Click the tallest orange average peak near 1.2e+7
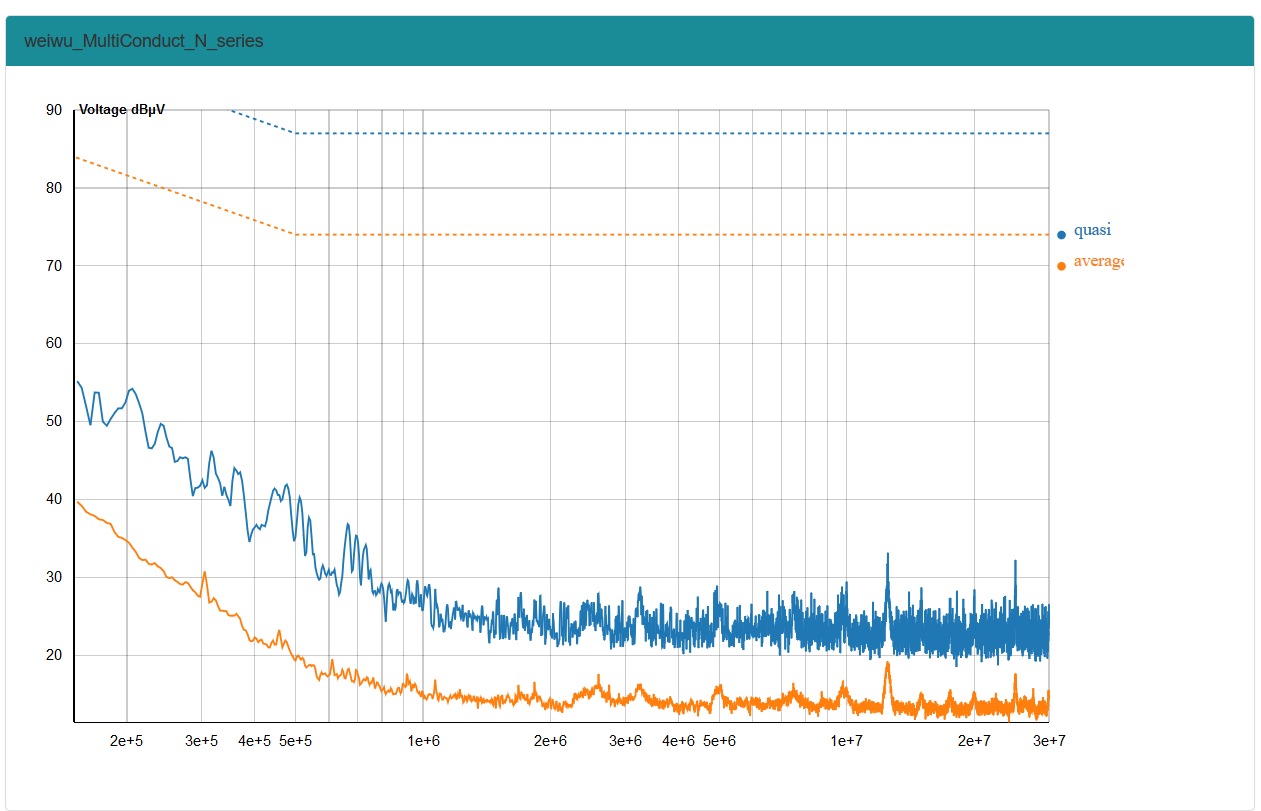 [x=887, y=664]
